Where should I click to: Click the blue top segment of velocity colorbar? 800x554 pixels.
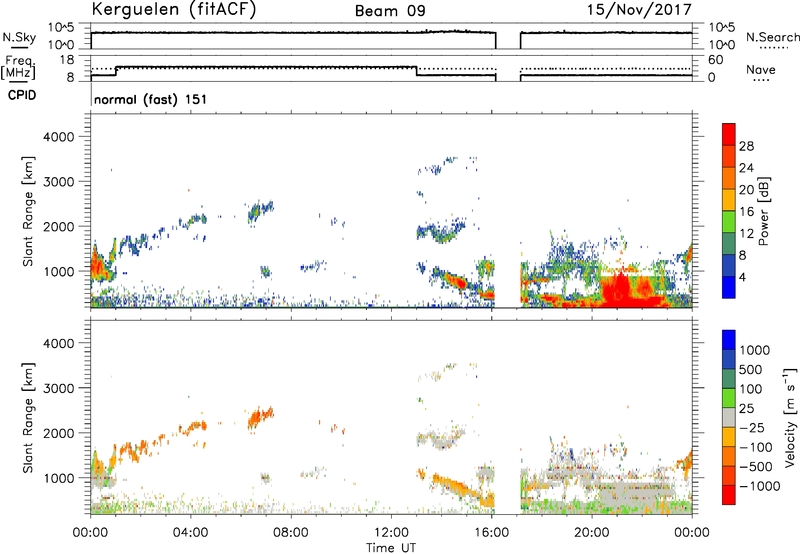pyautogui.click(x=729, y=340)
